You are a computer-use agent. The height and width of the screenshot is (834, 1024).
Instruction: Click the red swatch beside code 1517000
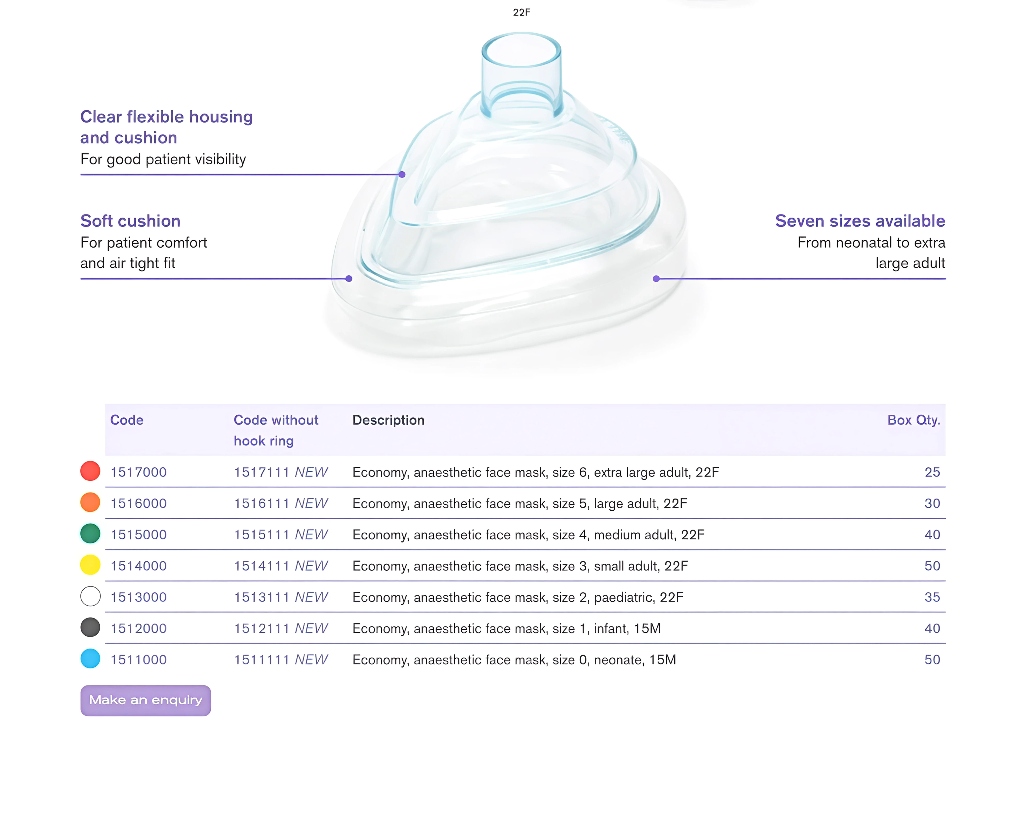point(90,471)
